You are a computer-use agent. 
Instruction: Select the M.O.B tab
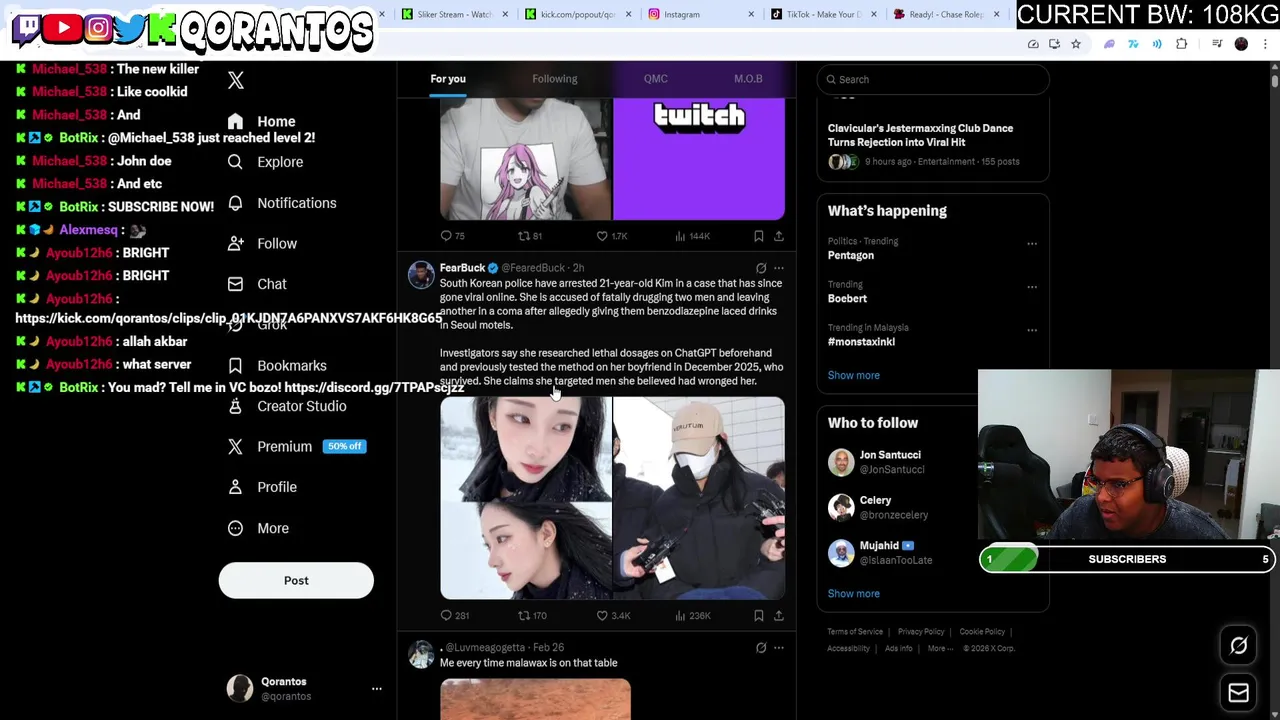click(748, 79)
